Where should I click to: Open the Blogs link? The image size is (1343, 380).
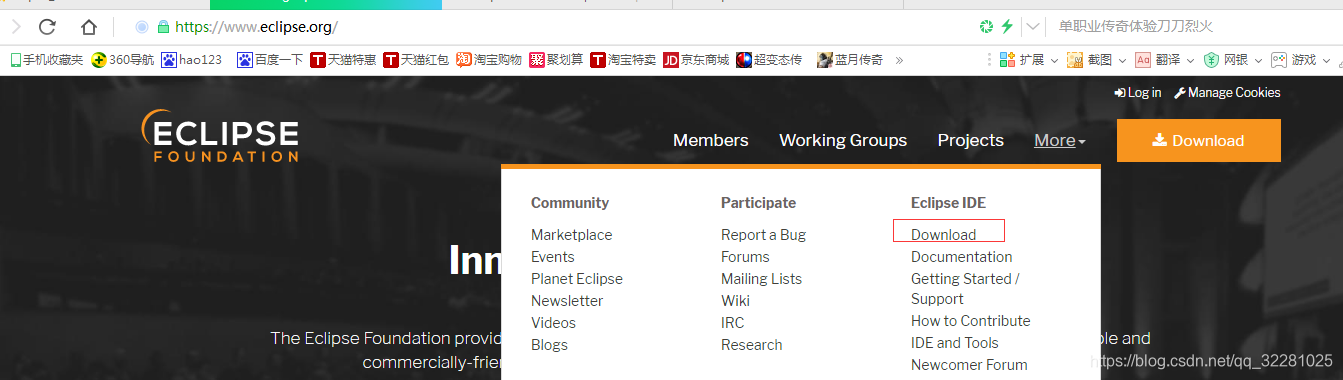(x=549, y=345)
